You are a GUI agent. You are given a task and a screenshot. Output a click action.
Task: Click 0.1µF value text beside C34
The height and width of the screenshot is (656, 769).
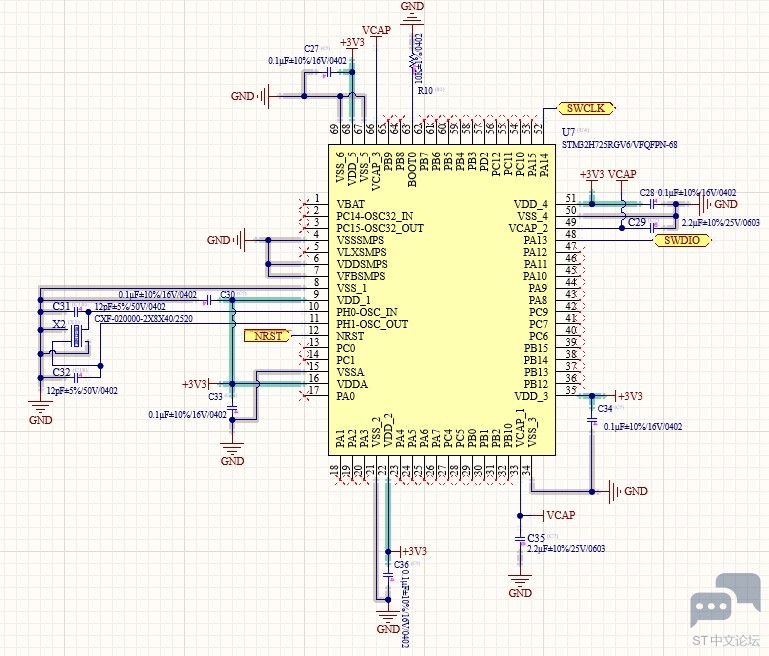643,427
